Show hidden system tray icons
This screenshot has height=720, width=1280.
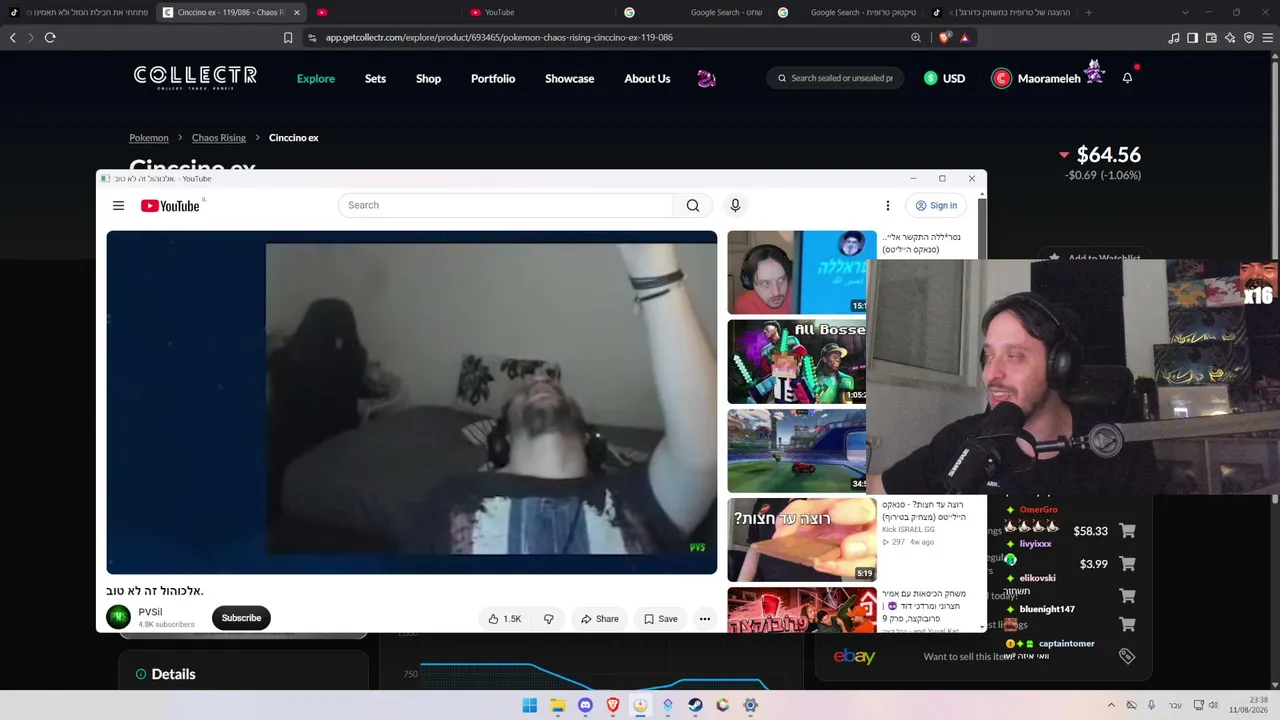point(1111,705)
